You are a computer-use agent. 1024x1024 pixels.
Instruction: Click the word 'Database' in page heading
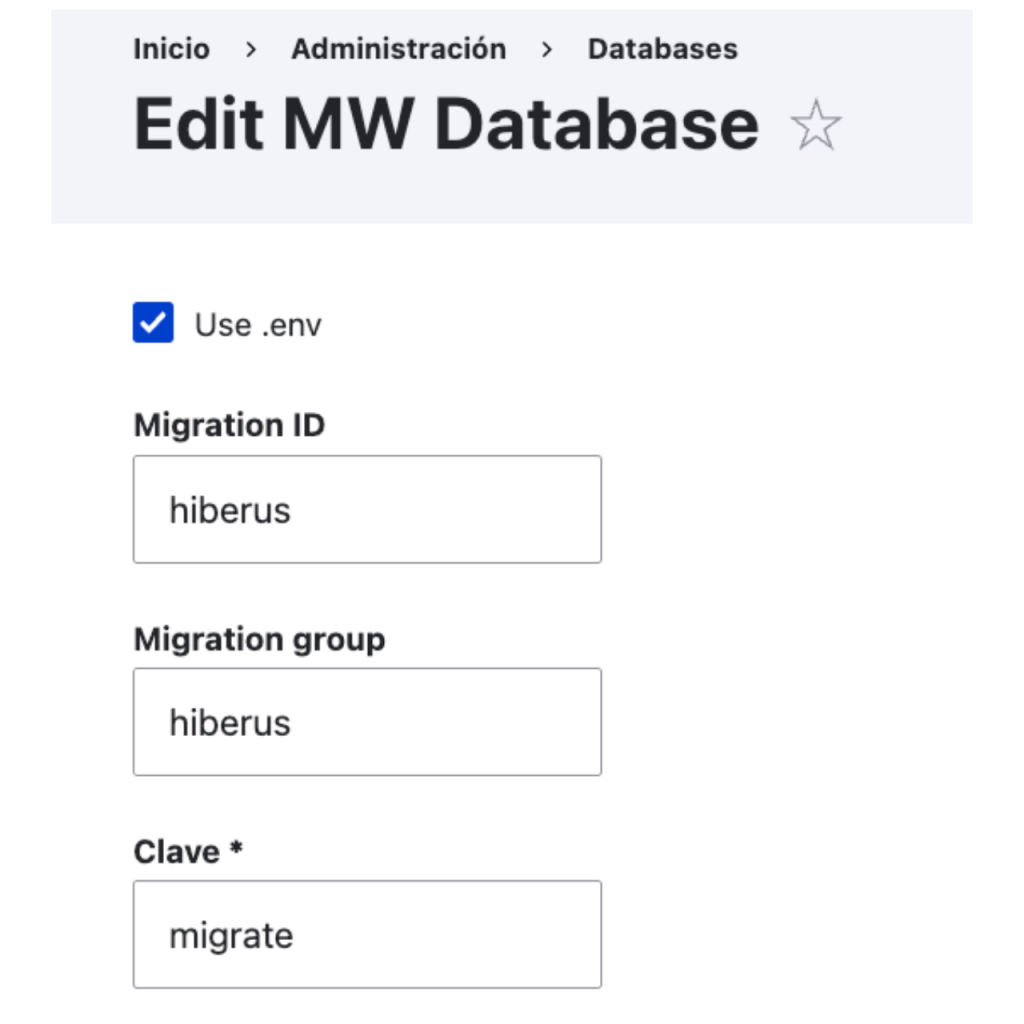[x=596, y=125]
